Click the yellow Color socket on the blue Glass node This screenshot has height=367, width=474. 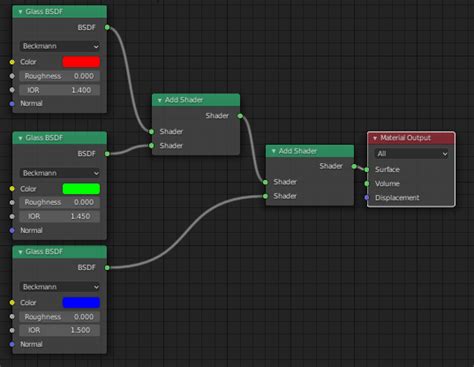[x=12, y=303]
